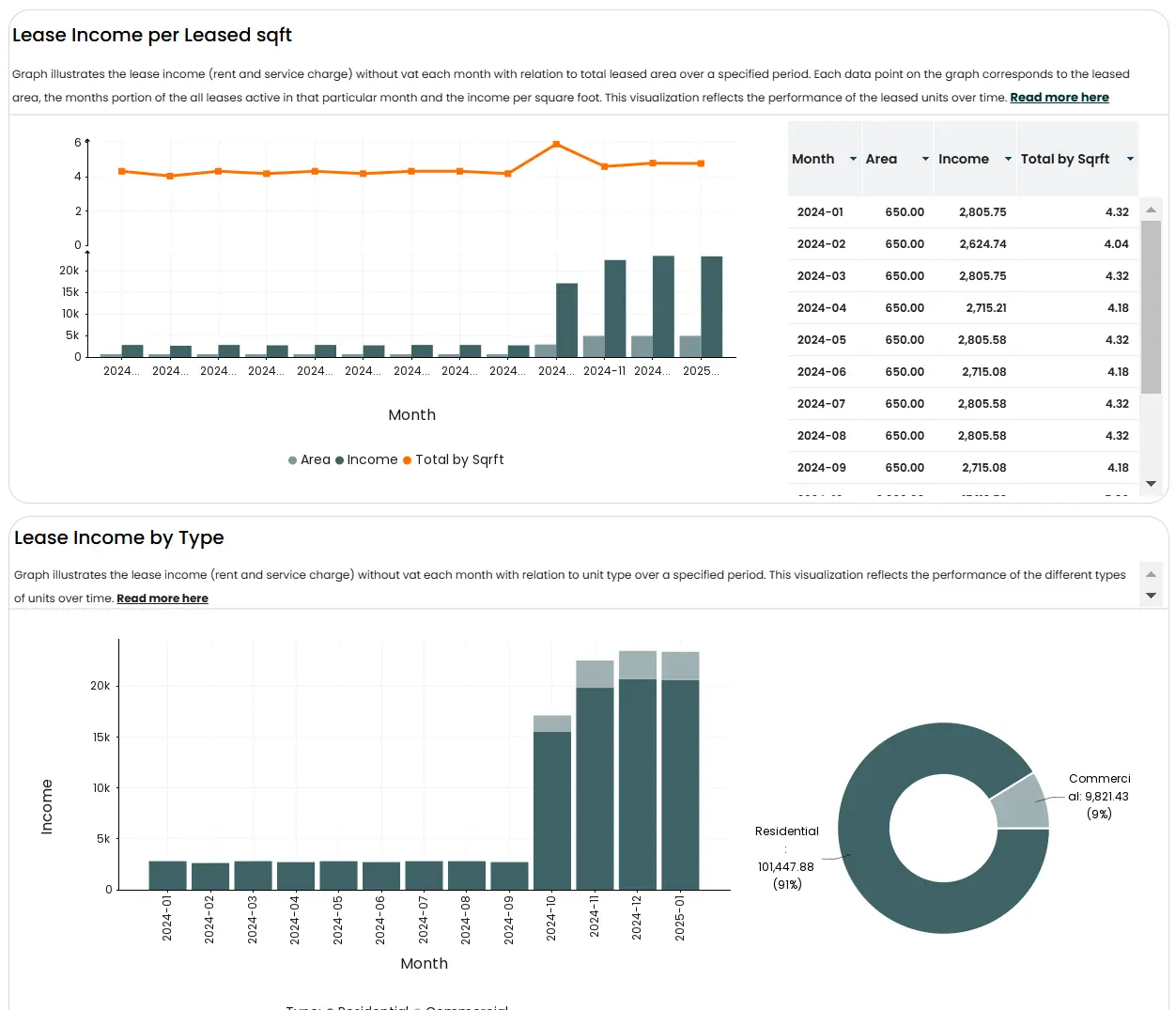Open the Income column dropdown arrow

pos(1008,159)
